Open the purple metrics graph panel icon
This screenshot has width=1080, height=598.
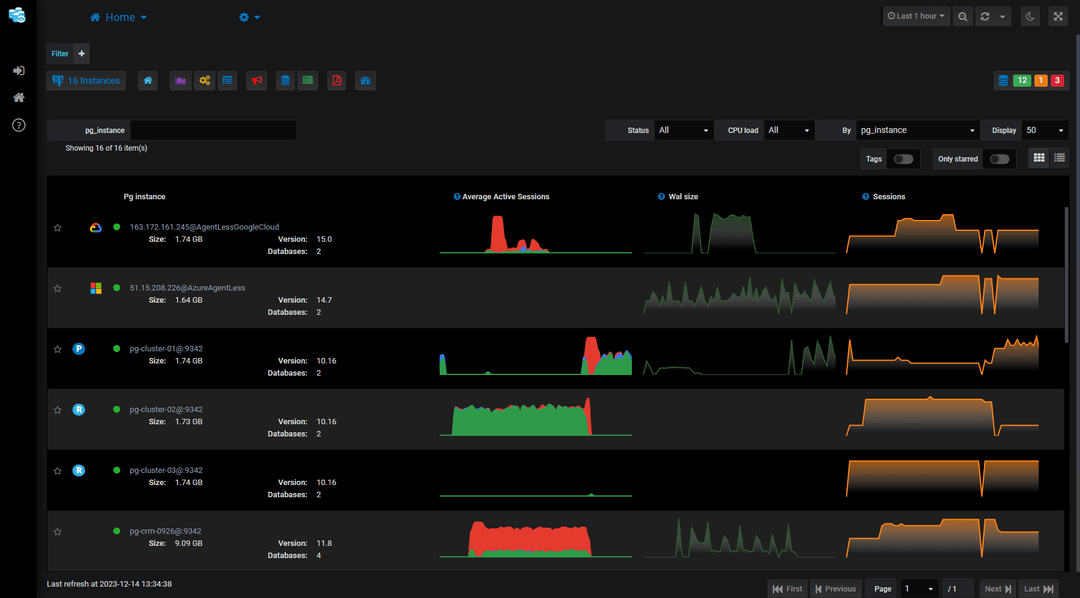coord(180,80)
